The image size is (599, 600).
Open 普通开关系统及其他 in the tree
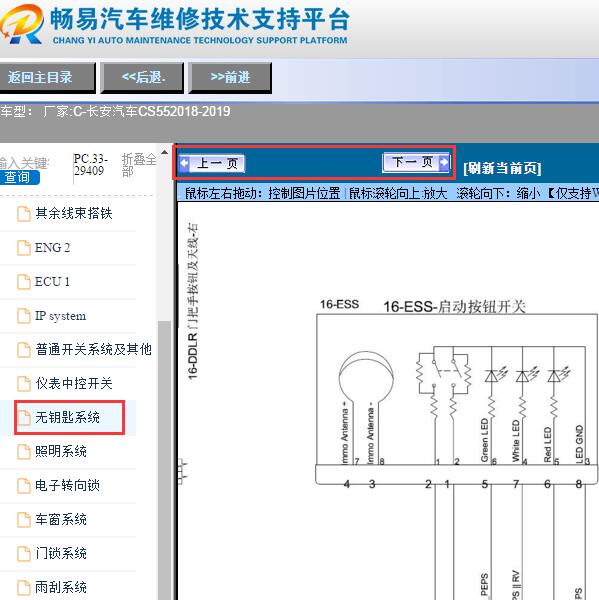[93, 349]
